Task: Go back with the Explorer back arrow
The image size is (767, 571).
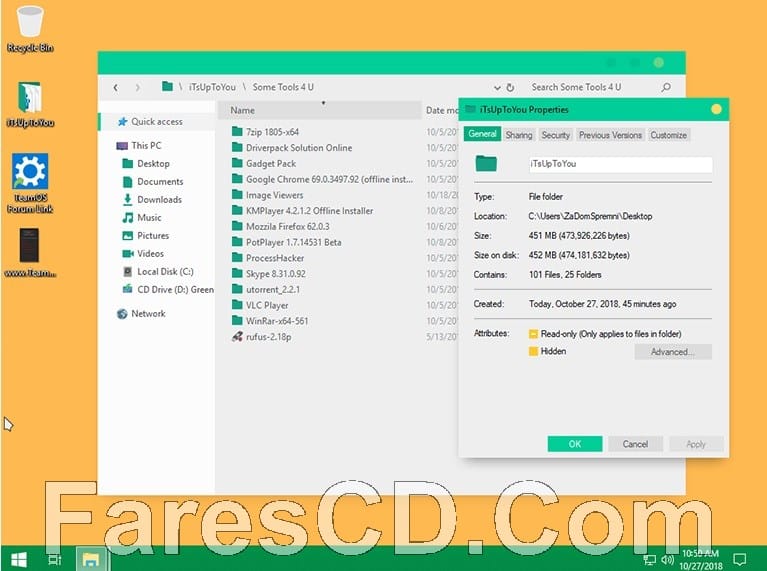Action: (115, 87)
